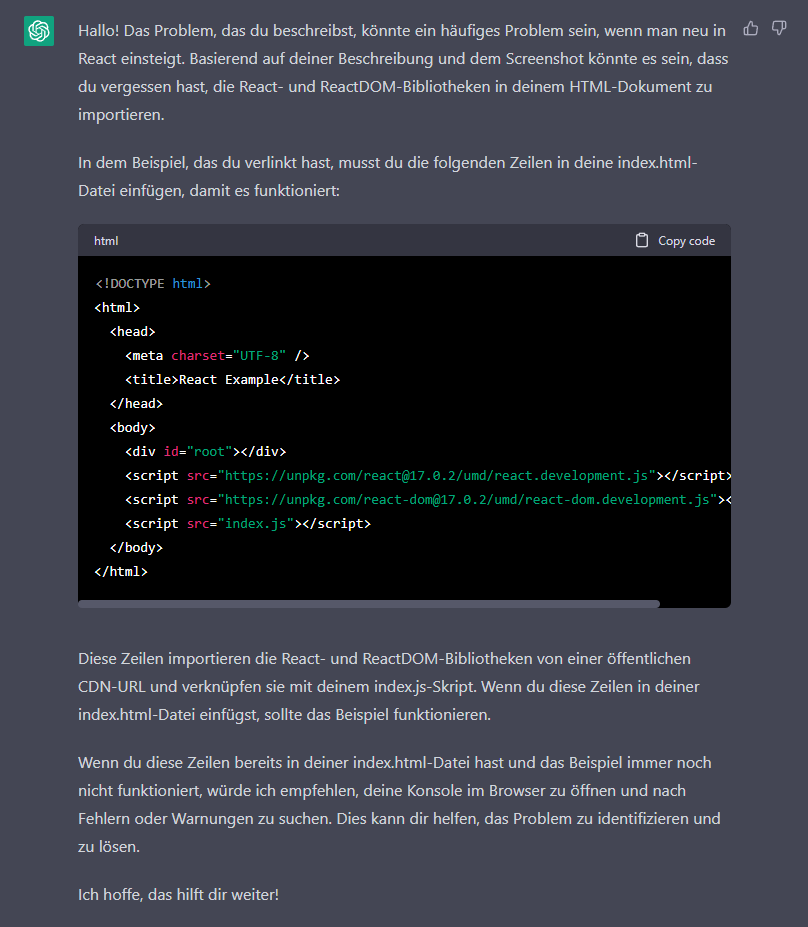This screenshot has width=808, height=927.
Task: Click the 'html' language label in the code header
Action: coord(106,241)
